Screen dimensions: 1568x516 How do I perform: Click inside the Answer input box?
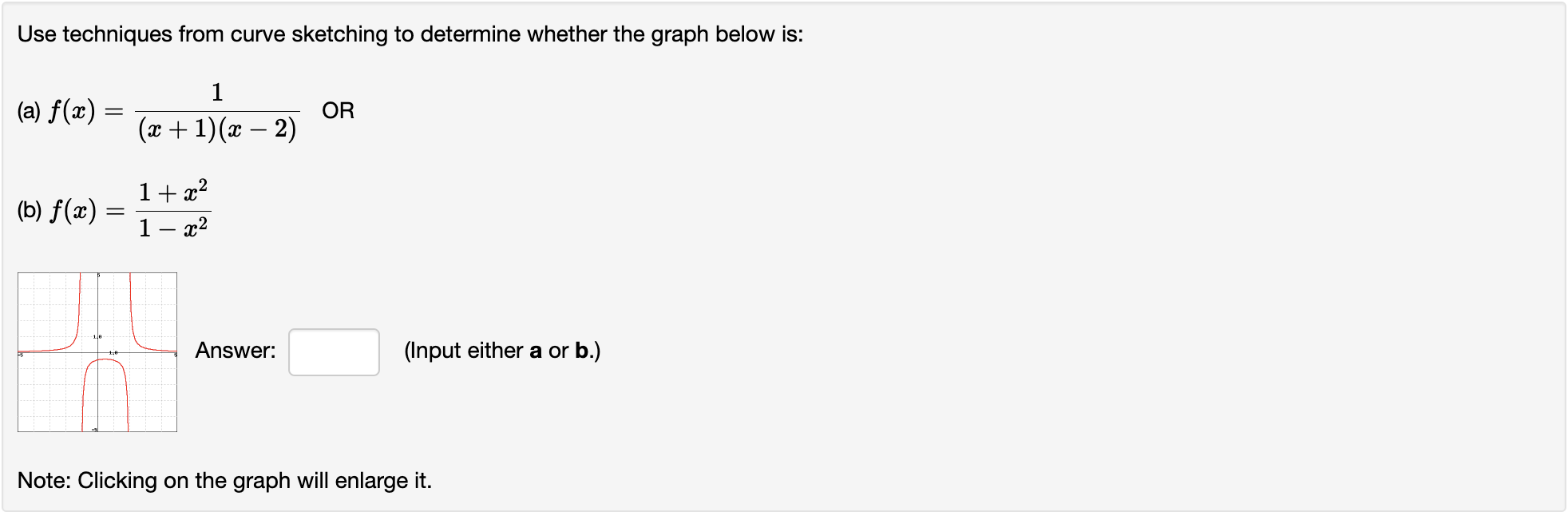(x=333, y=352)
